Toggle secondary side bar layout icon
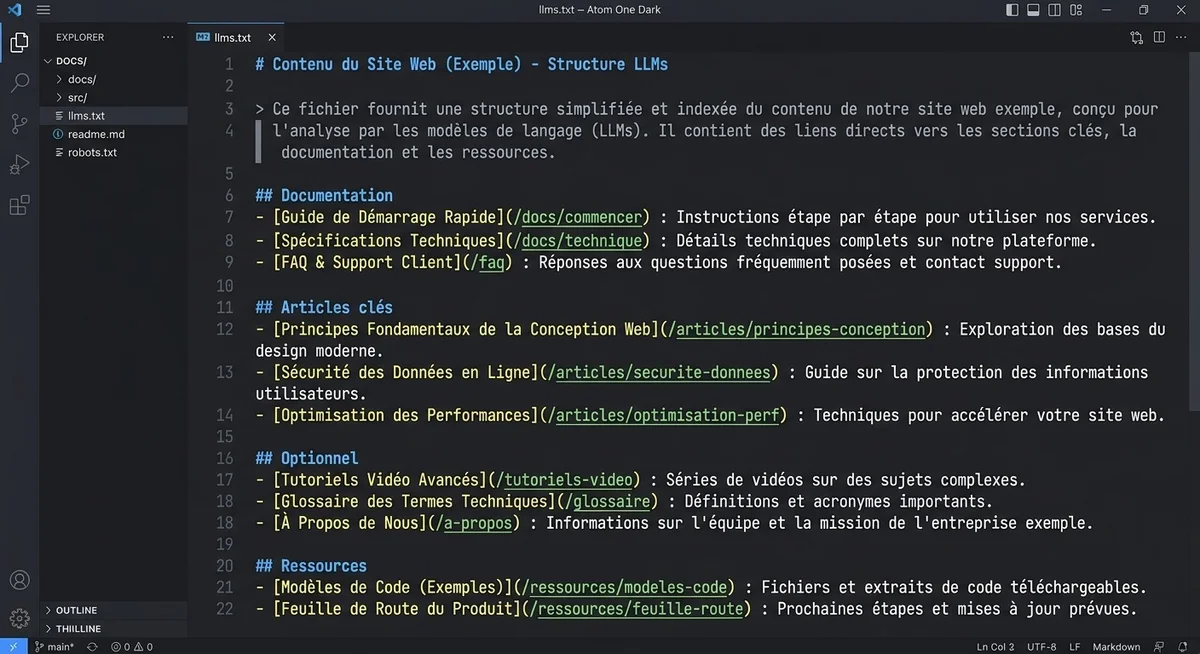The image size is (1200, 654). click(1054, 10)
